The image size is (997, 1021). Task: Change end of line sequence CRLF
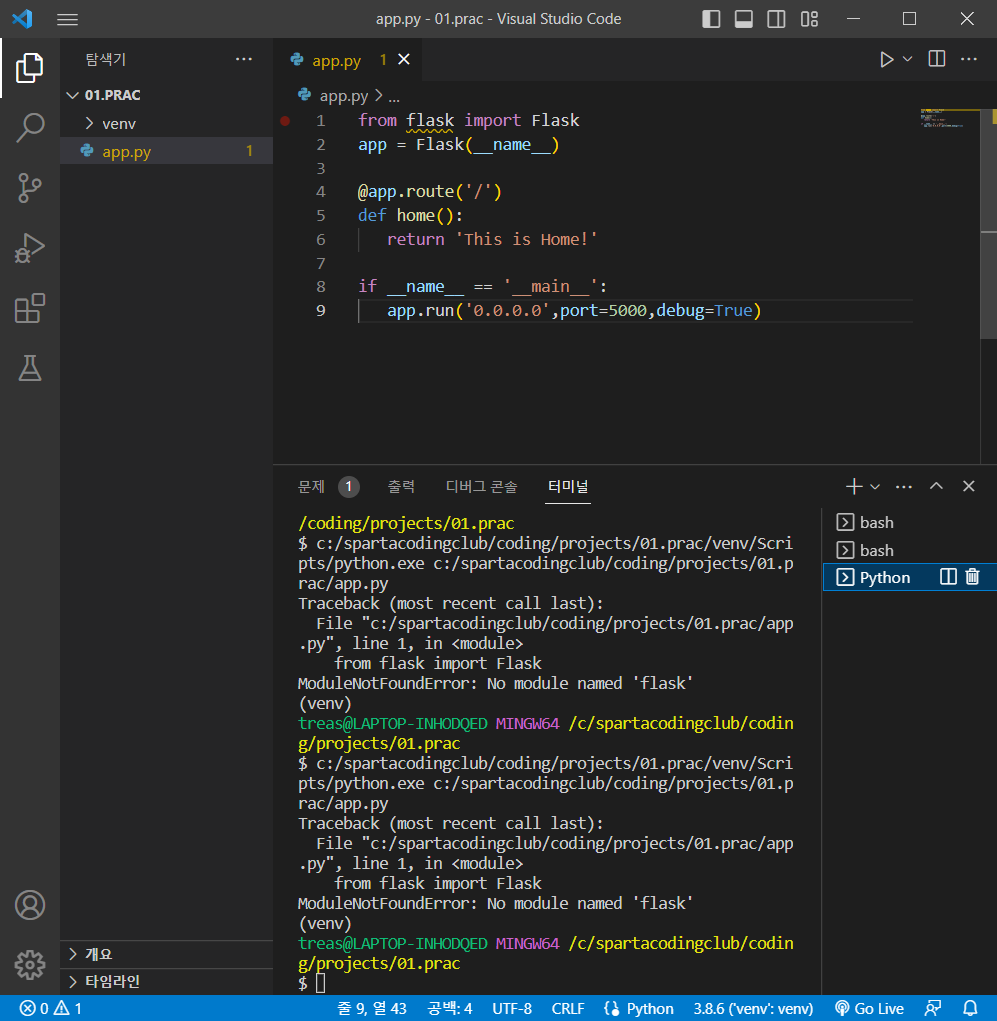pos(568,1008)
